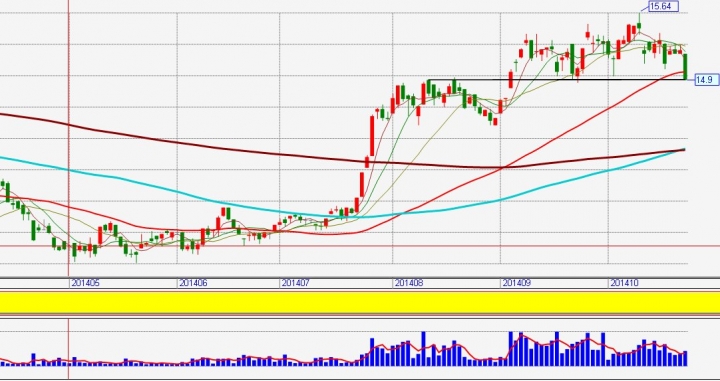Select the 201405 date axis label
720x381 pixels.
tap(85, 283)
